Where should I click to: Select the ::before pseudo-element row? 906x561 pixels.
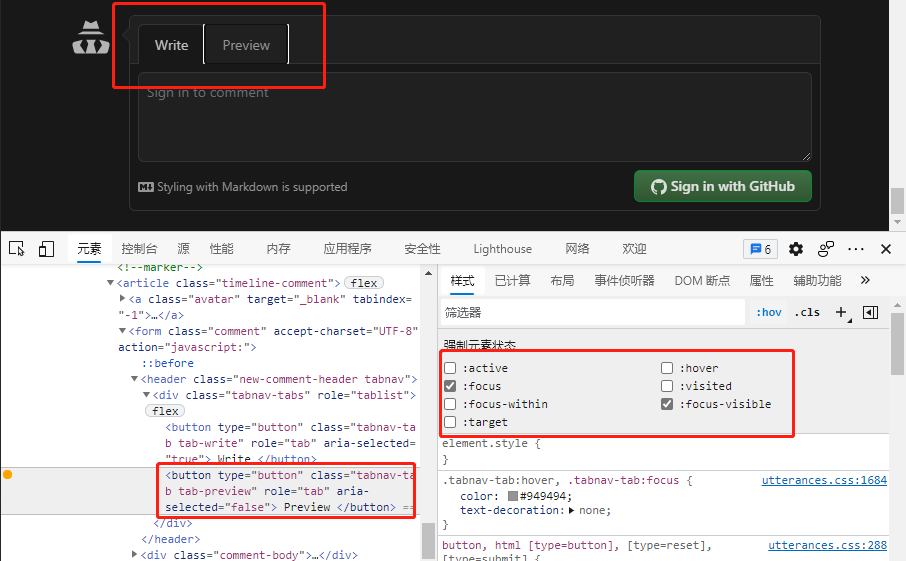[168, 363]
